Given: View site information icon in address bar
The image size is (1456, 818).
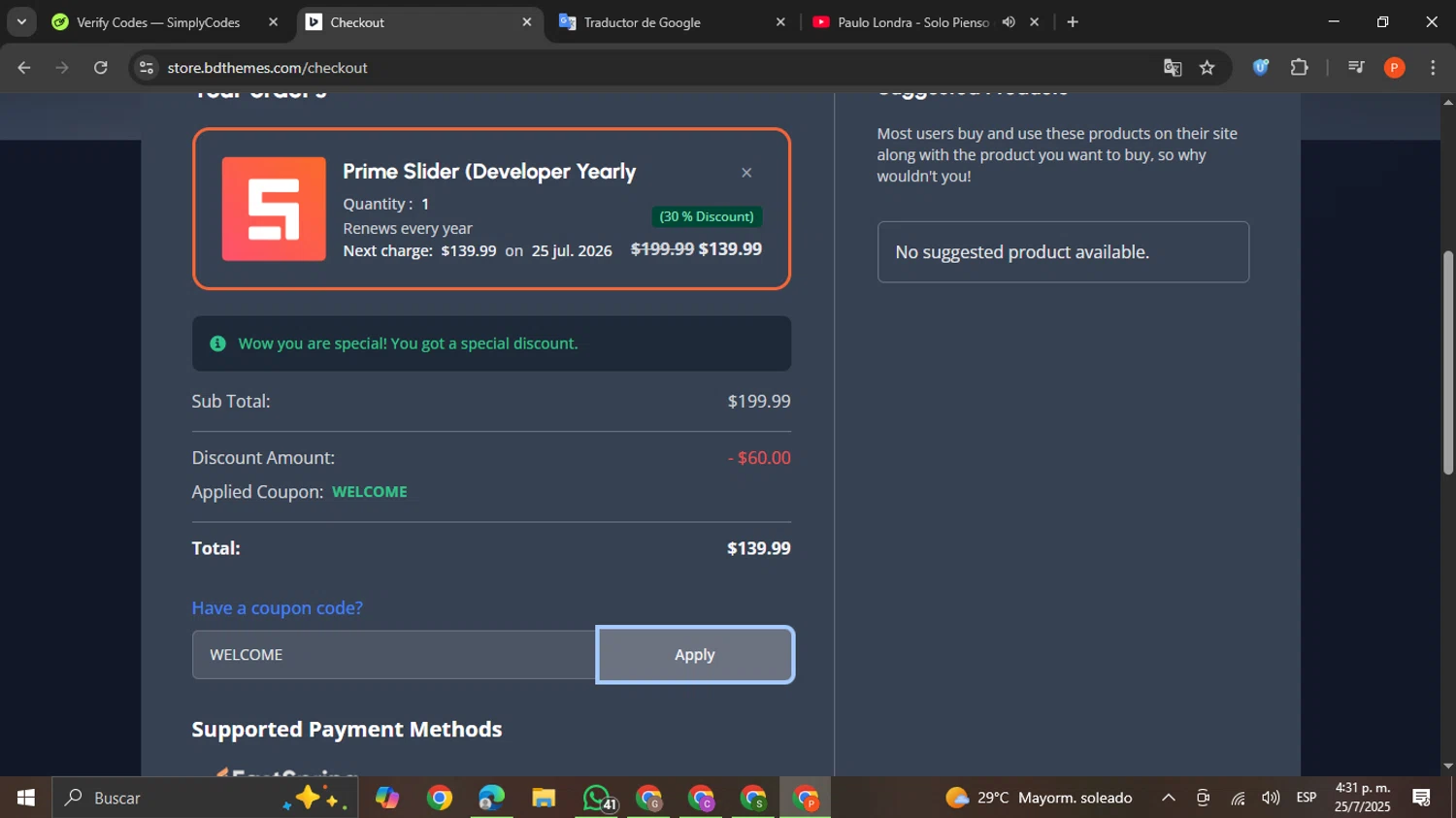Looking at the screenshot, I should (147, 68).
